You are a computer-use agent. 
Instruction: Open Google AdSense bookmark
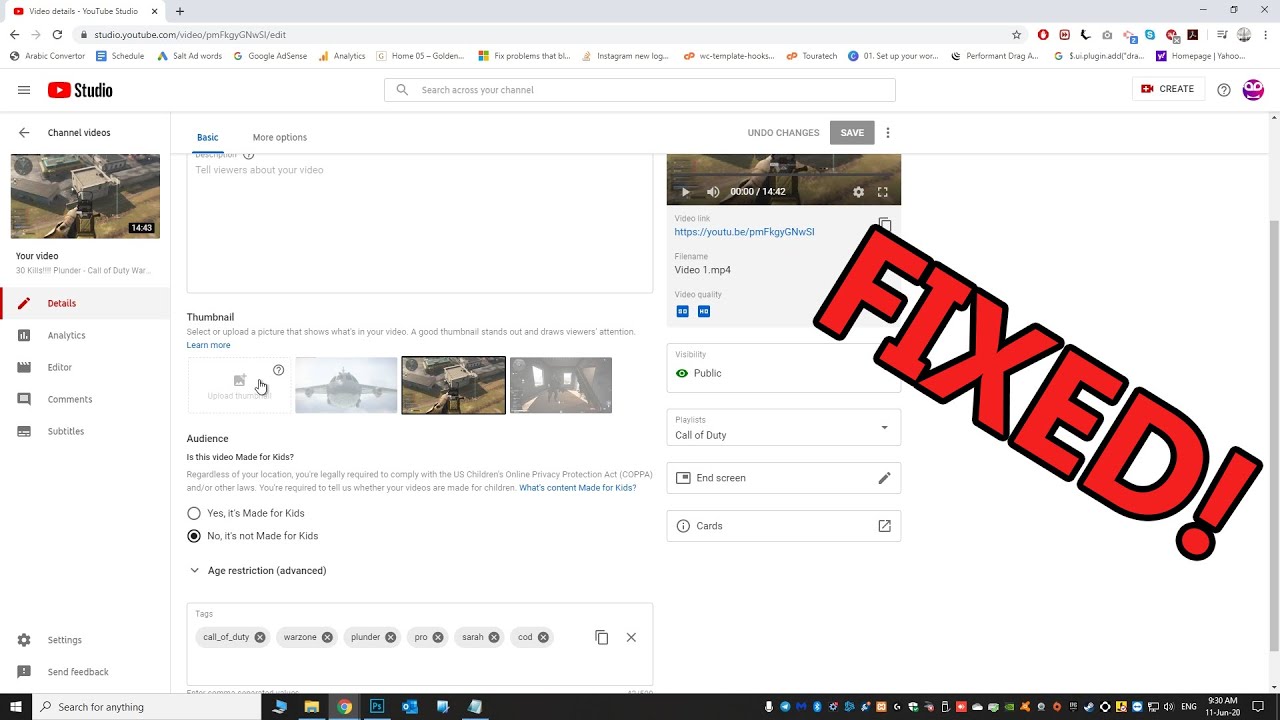coord(270,56)
